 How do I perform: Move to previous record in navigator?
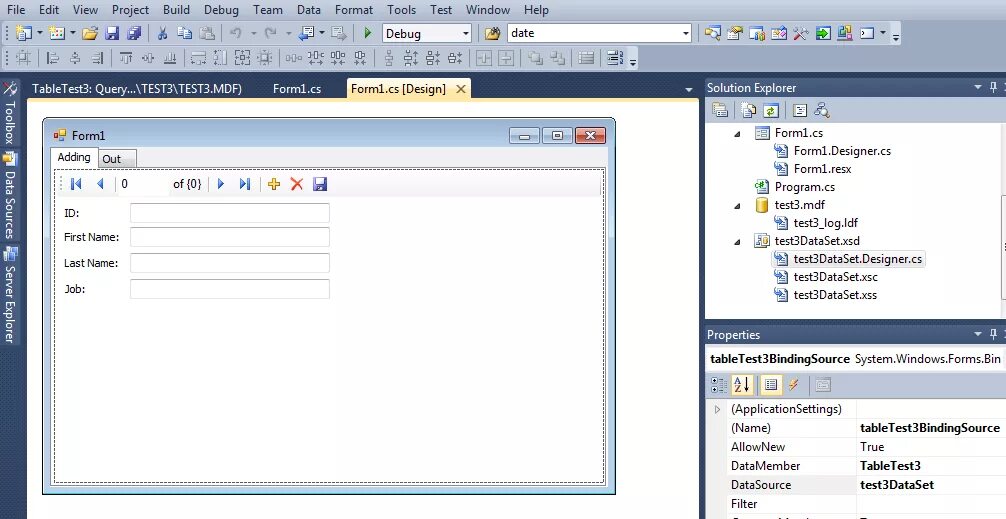tap(100, 184)
